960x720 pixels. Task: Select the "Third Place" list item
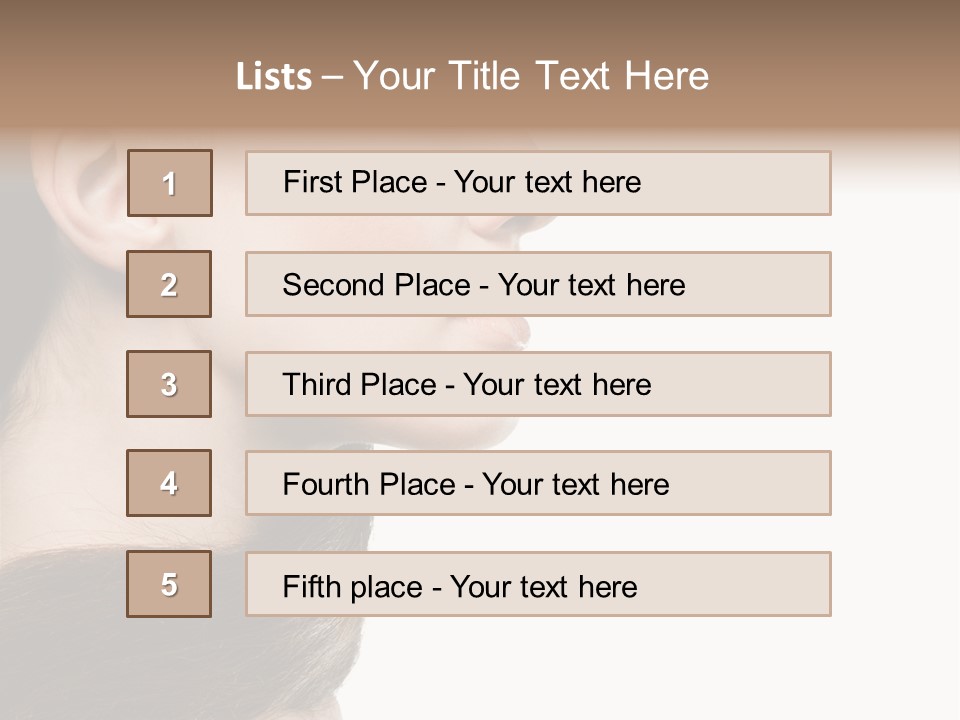[538, 384]
